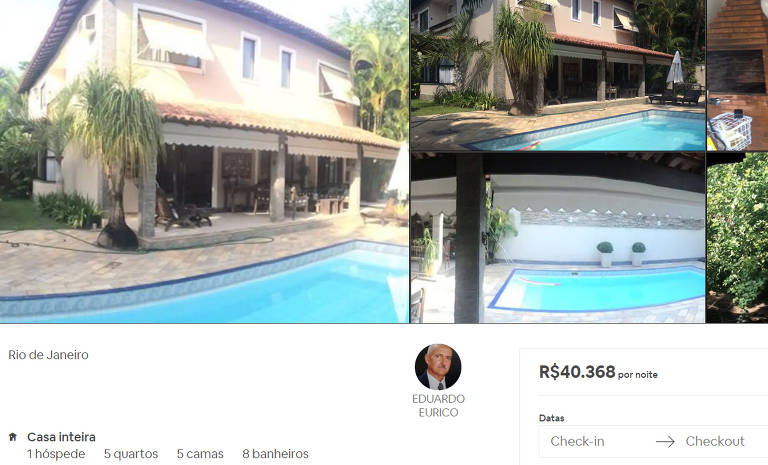This screenshot has height=465, width=768.
Task: Click the arrow between Check-in and Checkout
Action: [665, 442]
